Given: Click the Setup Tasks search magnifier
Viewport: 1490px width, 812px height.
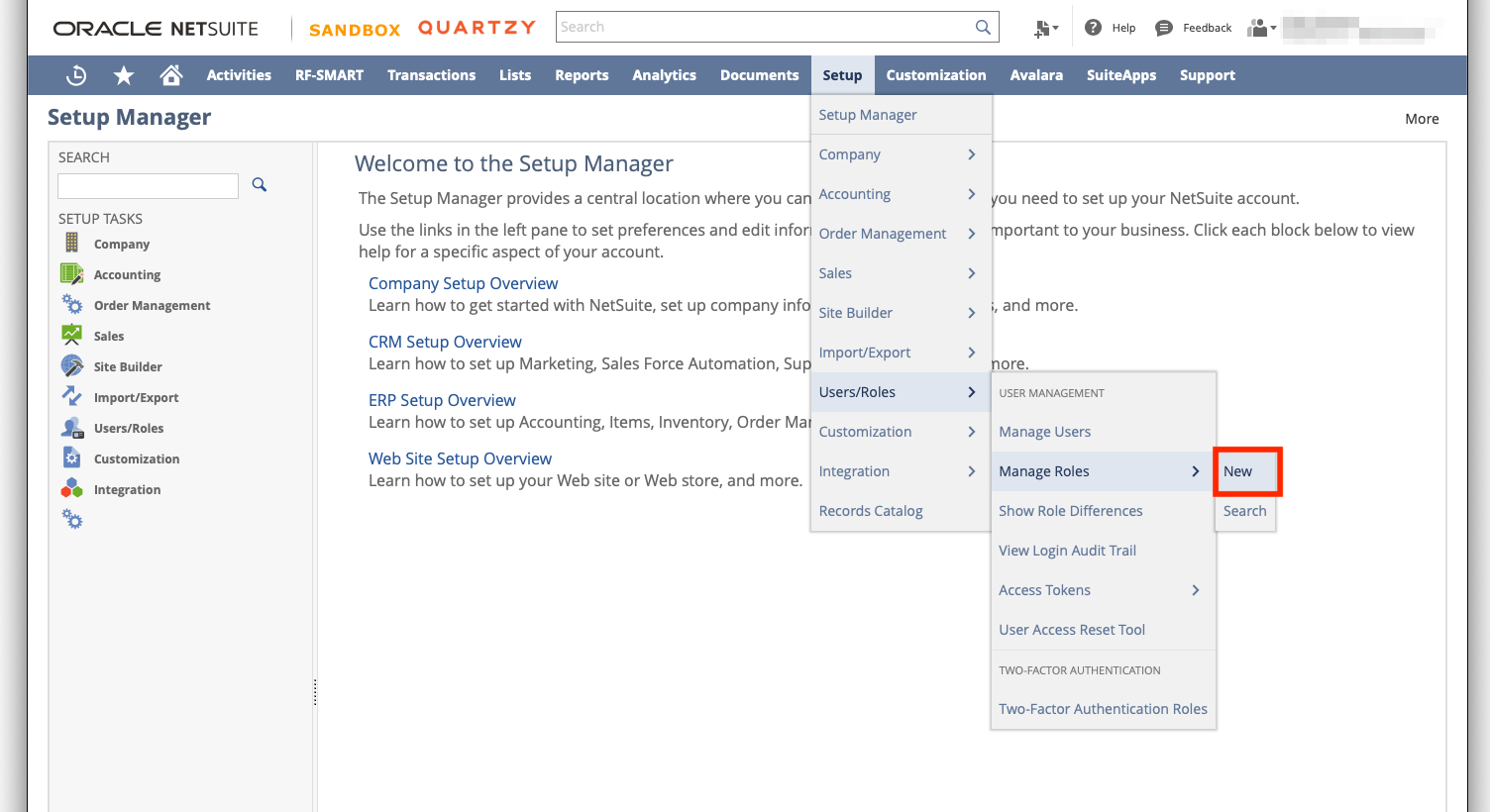Looking at the screenshot, I should [x=260, y=184].
